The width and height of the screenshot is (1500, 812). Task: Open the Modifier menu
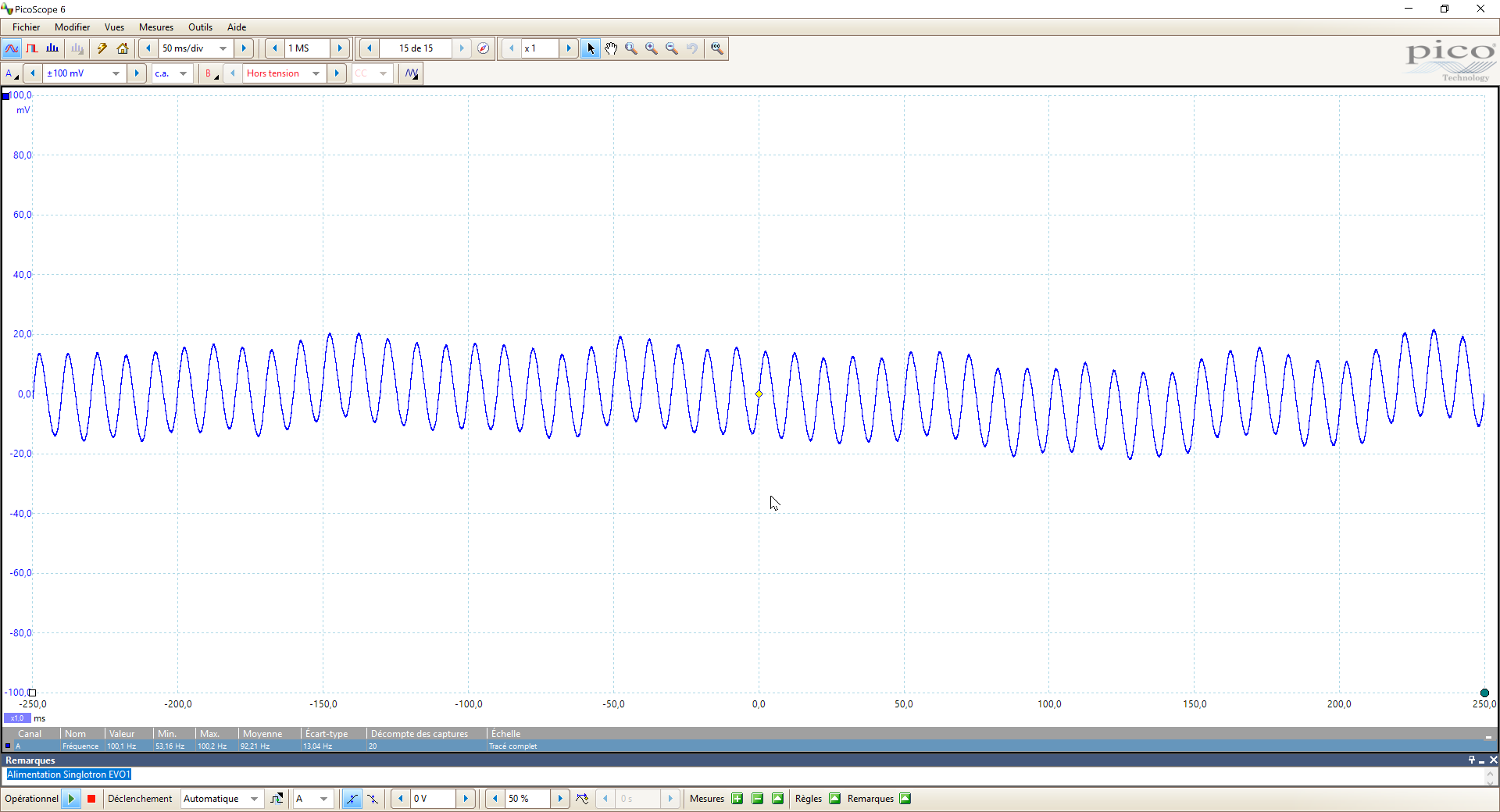click(x=72, y=27)
